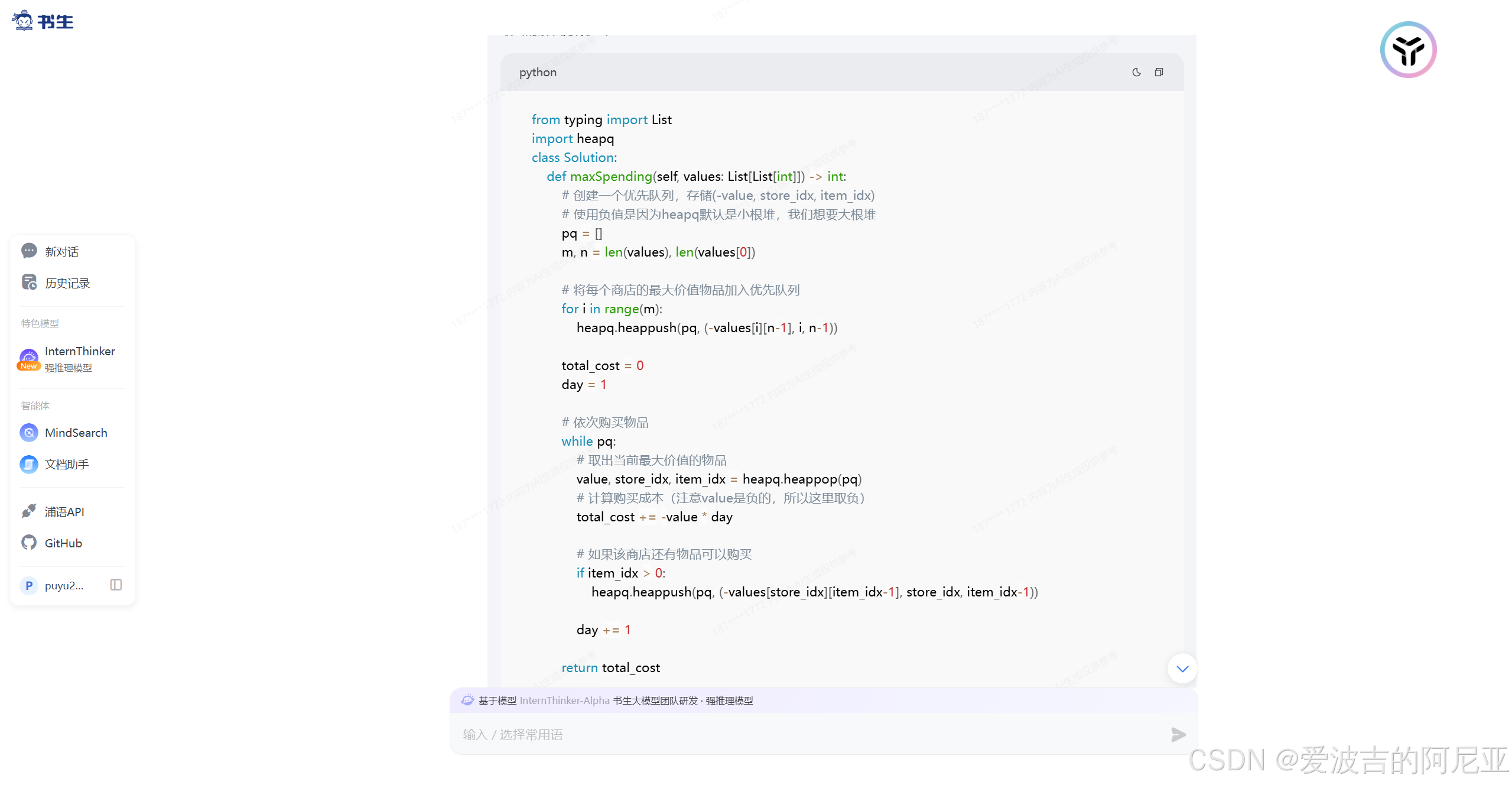Open the 浦语API link
Image resolution: width=1512 pixels, height=785 pixels.
pos(64,512)
